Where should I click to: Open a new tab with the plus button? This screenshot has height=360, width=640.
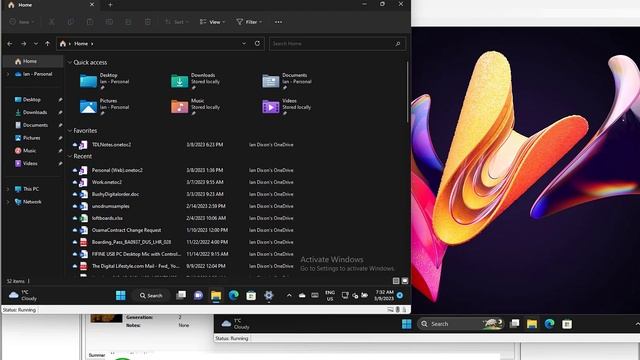110,5
